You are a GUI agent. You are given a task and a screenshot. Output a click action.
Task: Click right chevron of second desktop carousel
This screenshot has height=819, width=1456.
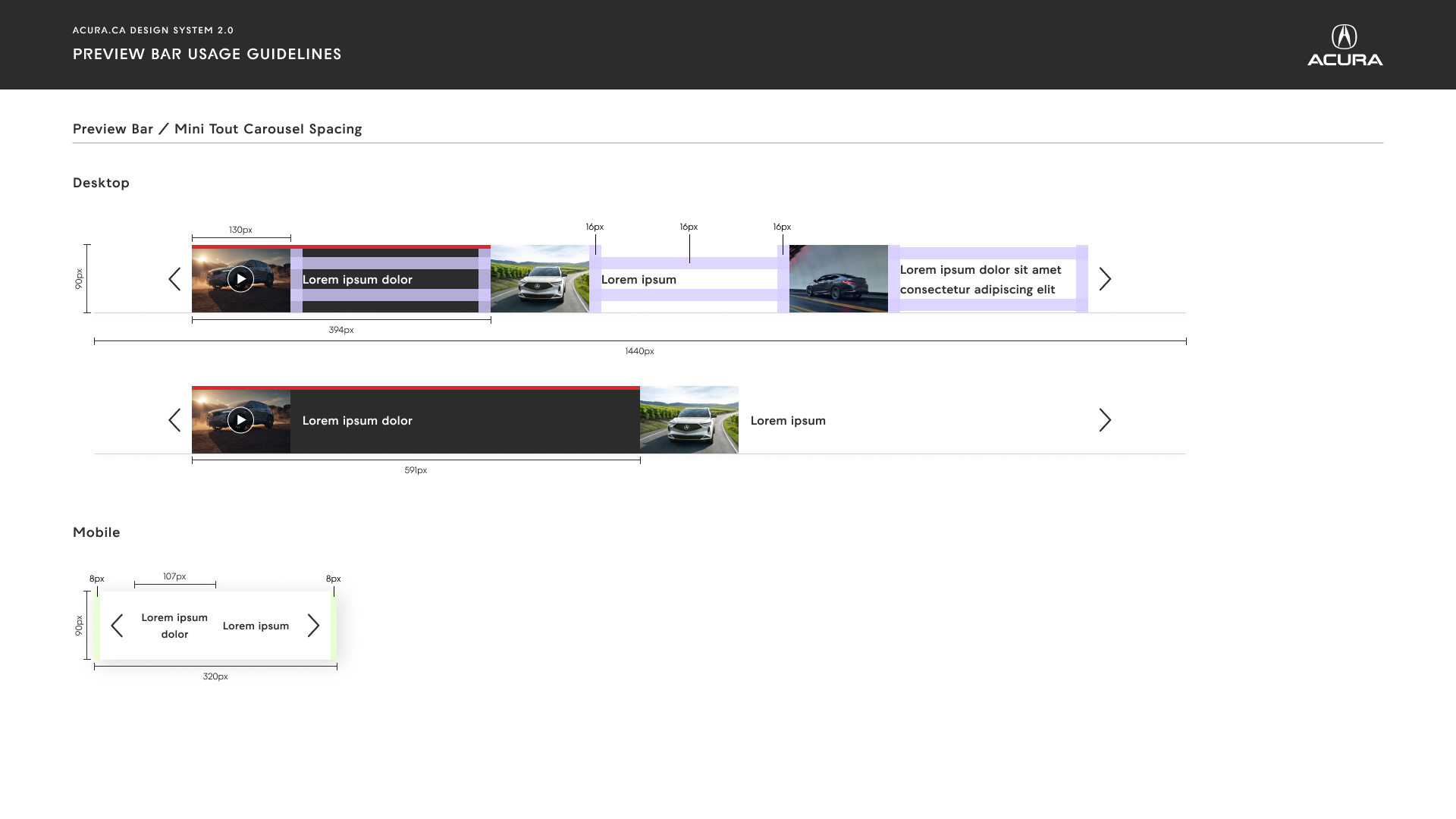pos(1105,420)
